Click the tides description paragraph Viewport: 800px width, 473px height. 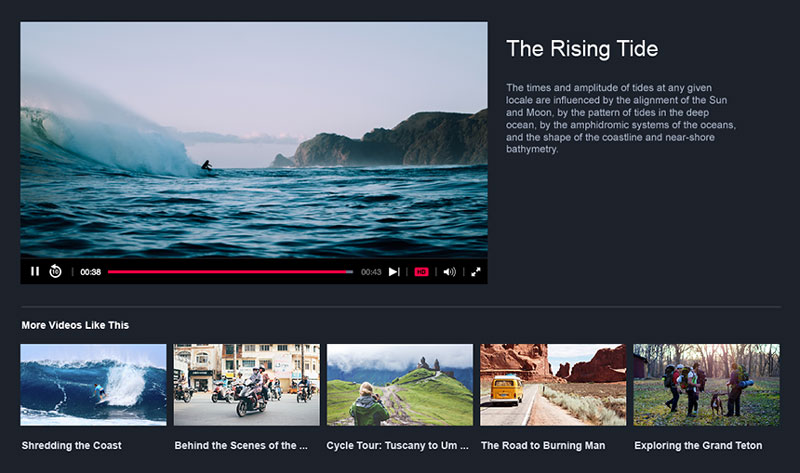621,118
